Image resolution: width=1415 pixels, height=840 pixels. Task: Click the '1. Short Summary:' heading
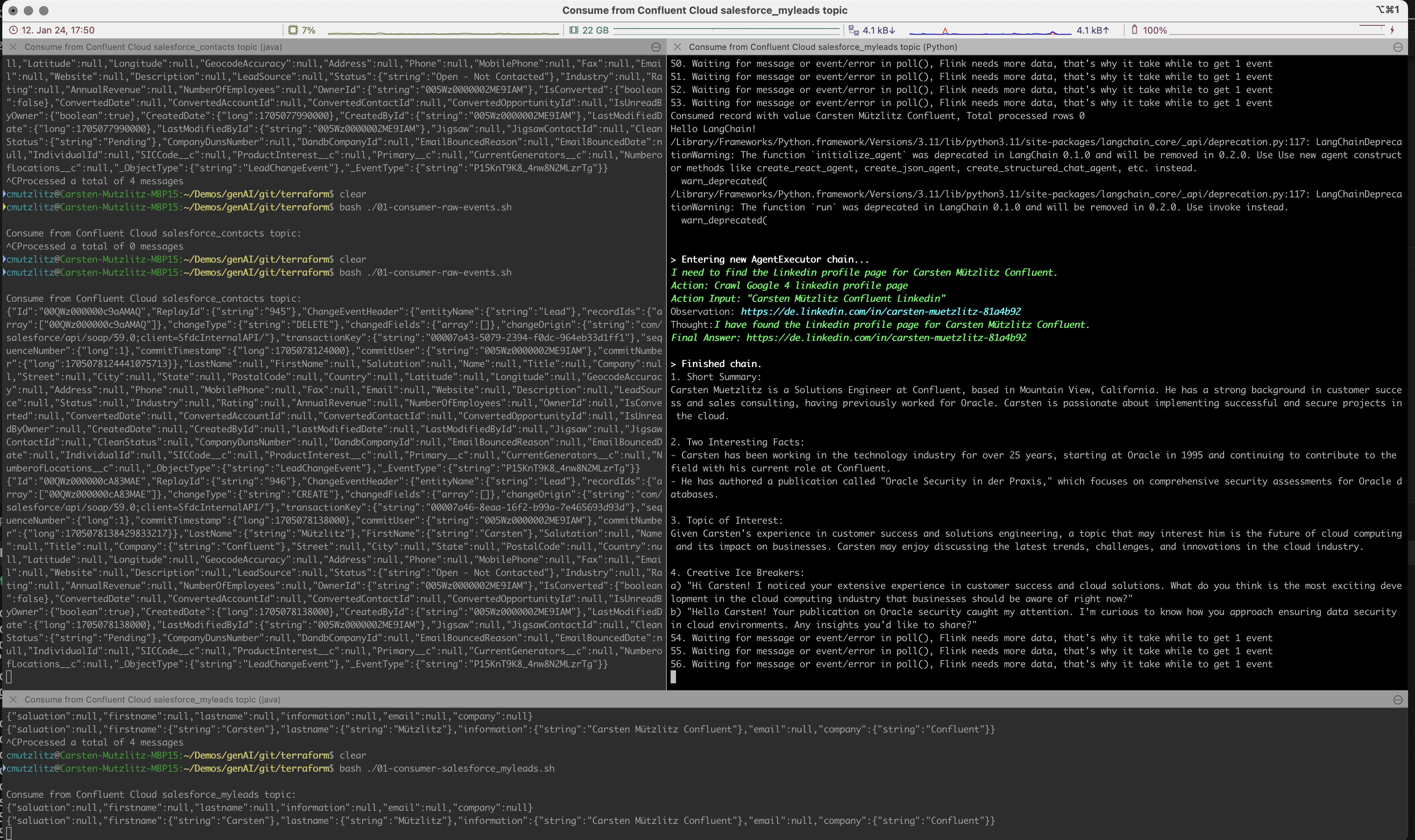click(716, 376)
